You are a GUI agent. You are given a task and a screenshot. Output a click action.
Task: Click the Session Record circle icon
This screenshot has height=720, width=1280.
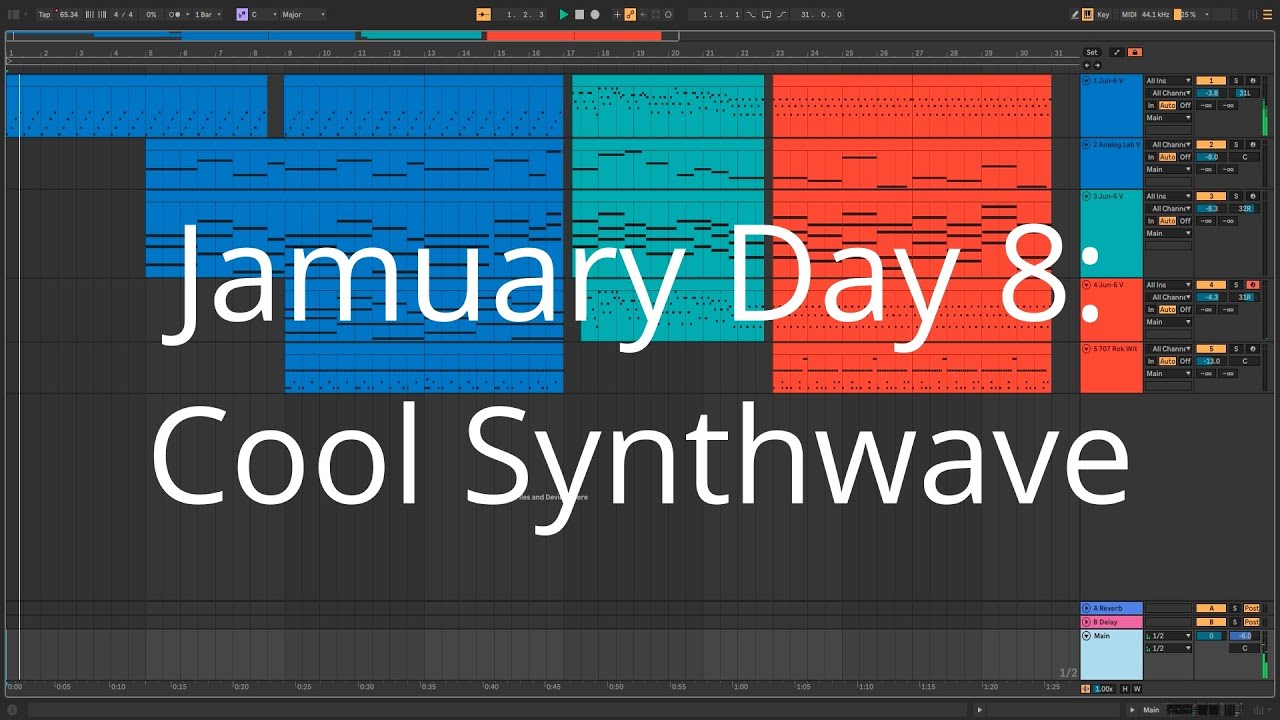point(669,15)
